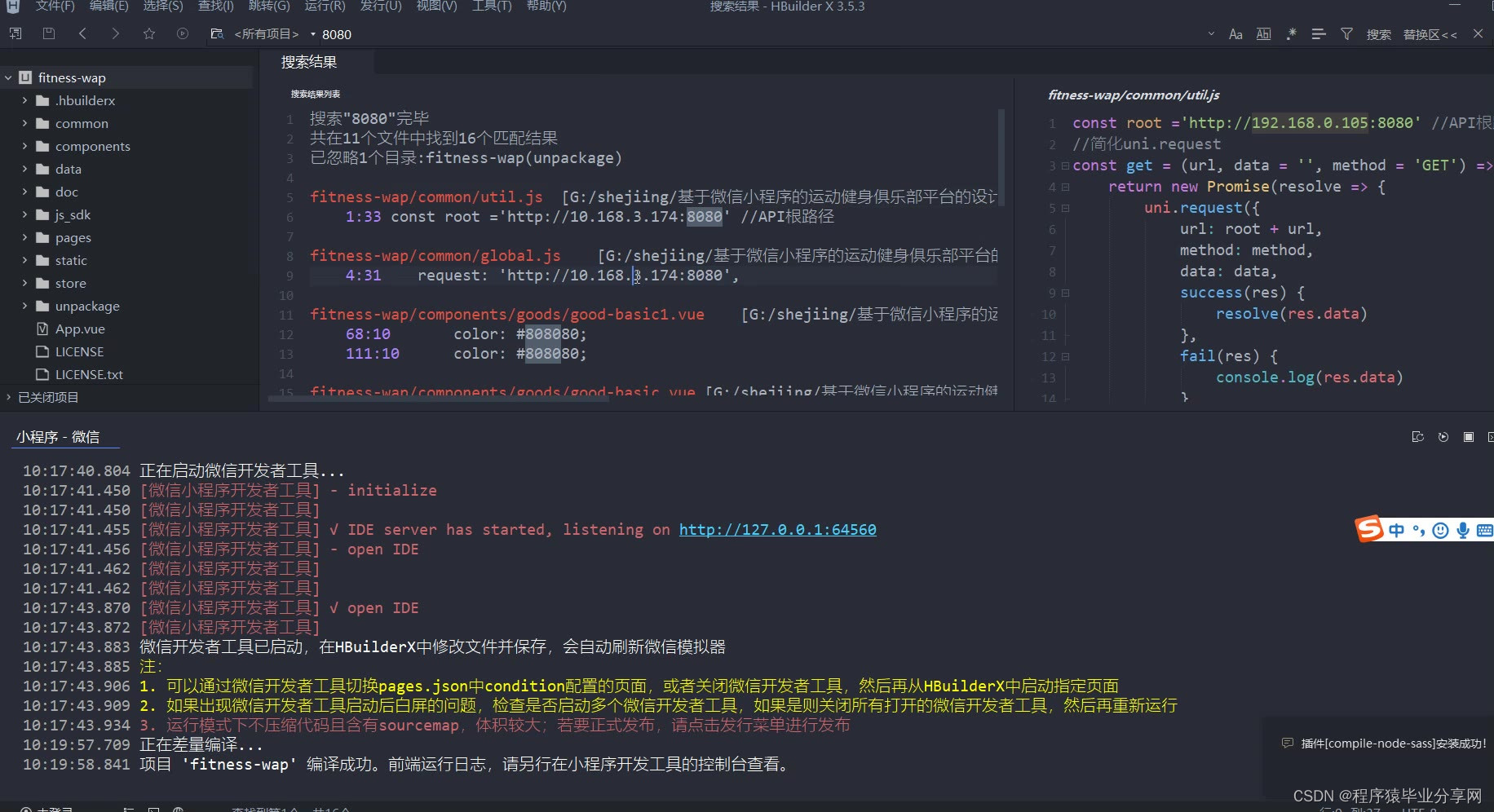Image resolution: width=1494 pixels, height=812 pixels.
Task: Click the Sogou input method S icon
Action: tap(1369, 528)
